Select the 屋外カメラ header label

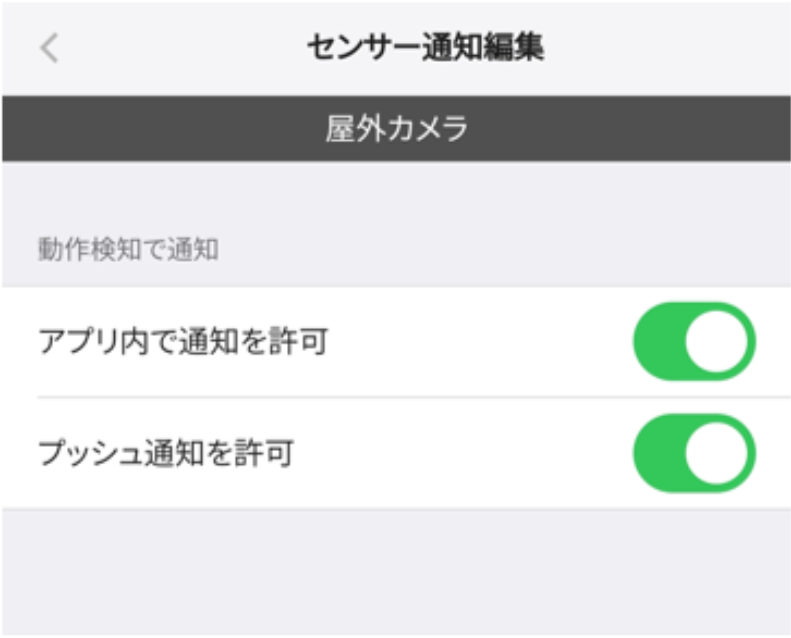coord(396,129)
